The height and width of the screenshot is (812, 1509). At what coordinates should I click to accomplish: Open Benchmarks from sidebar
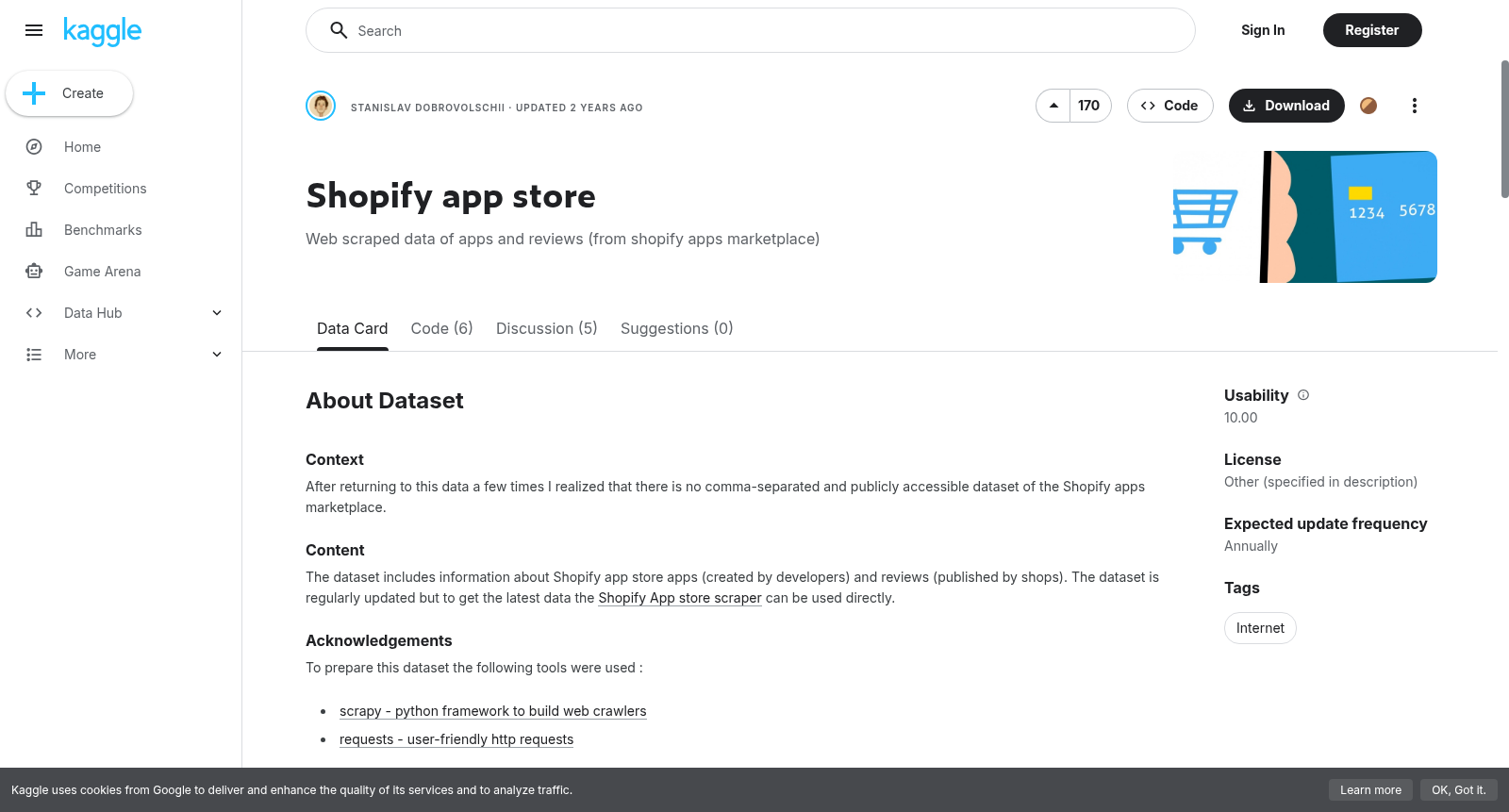[x=103, y=230]
